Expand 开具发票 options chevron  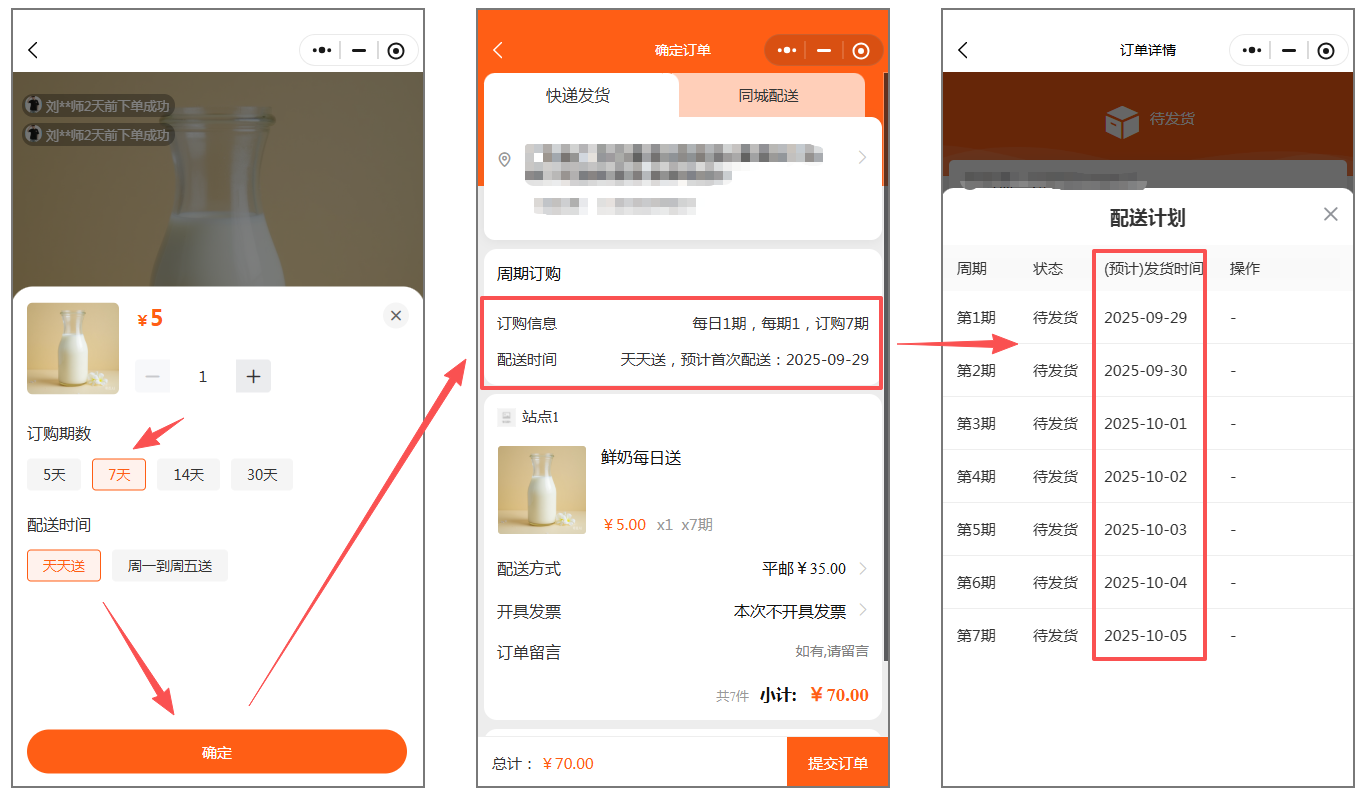[862, 610]
